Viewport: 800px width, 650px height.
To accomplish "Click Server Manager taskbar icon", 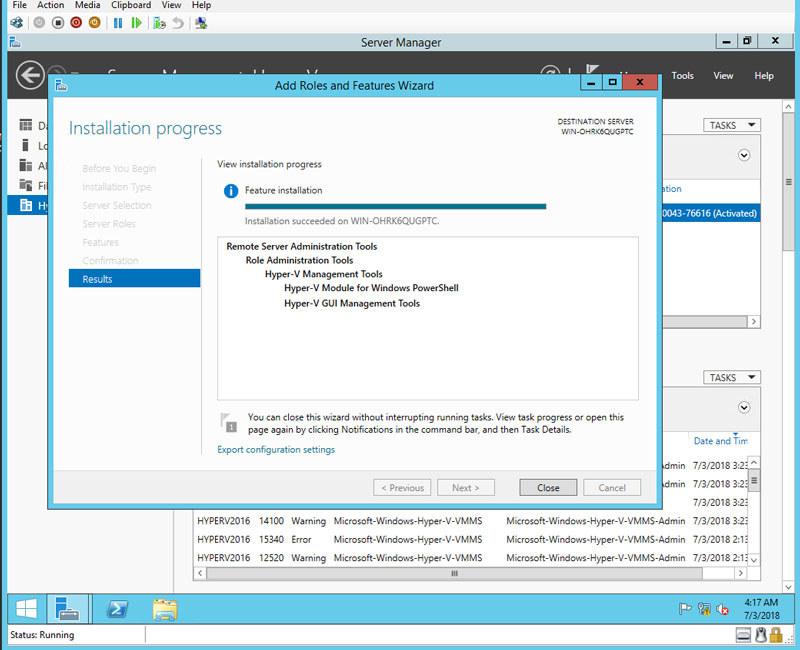I will click(x=68, y=609).
